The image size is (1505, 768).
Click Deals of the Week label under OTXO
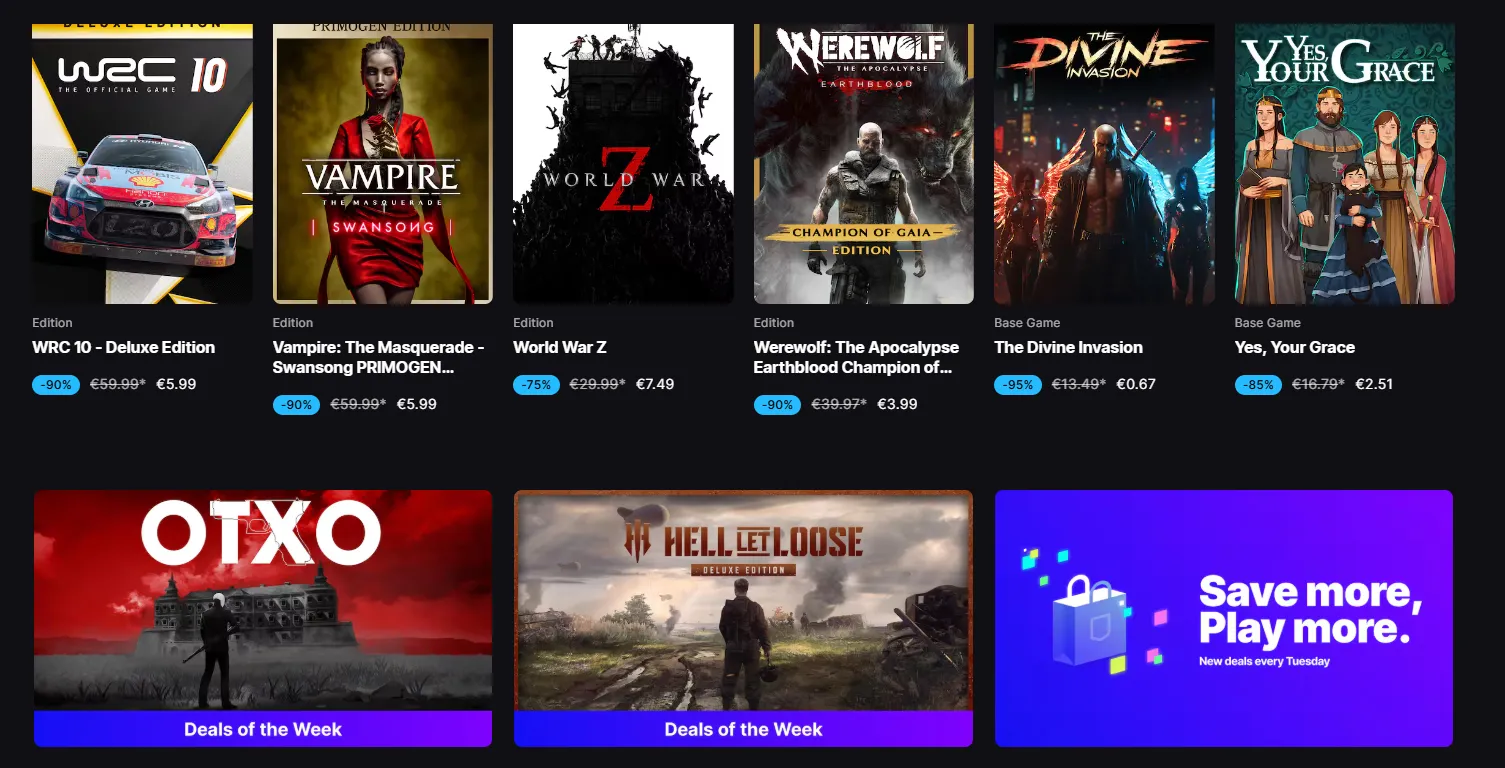(263, 730)
